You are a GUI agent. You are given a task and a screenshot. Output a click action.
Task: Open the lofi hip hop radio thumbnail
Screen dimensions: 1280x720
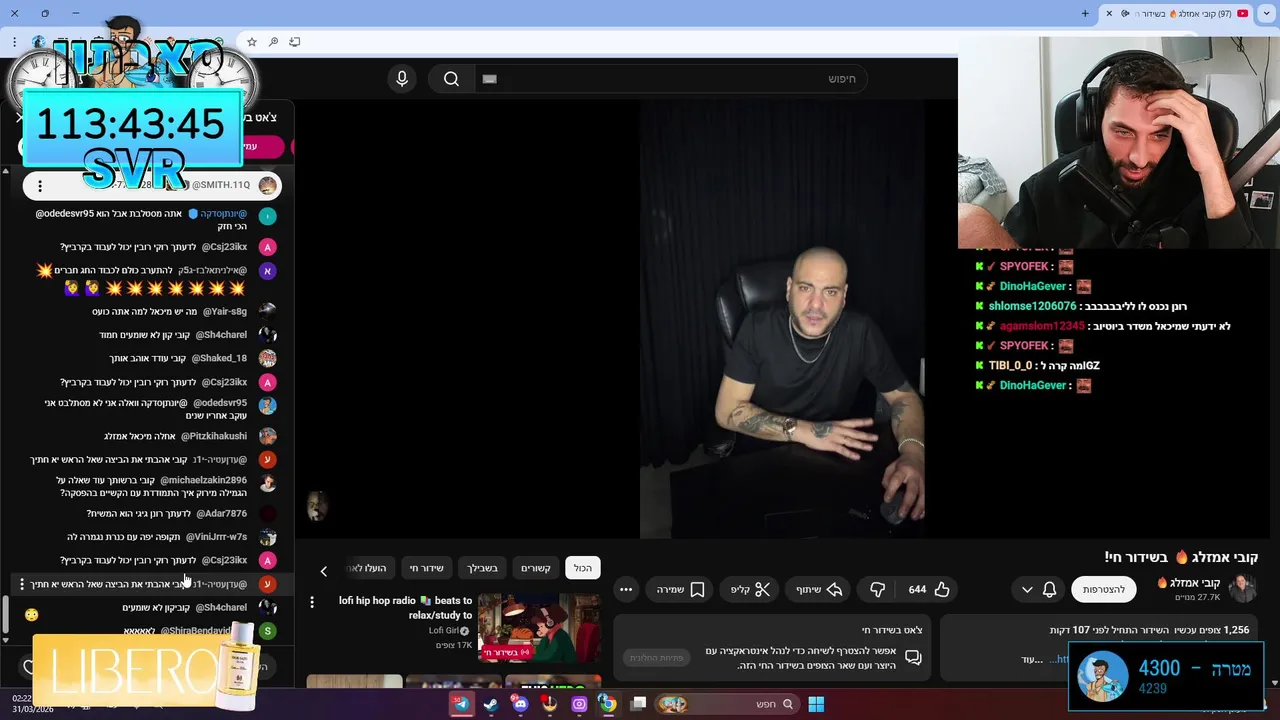point(539,628)
